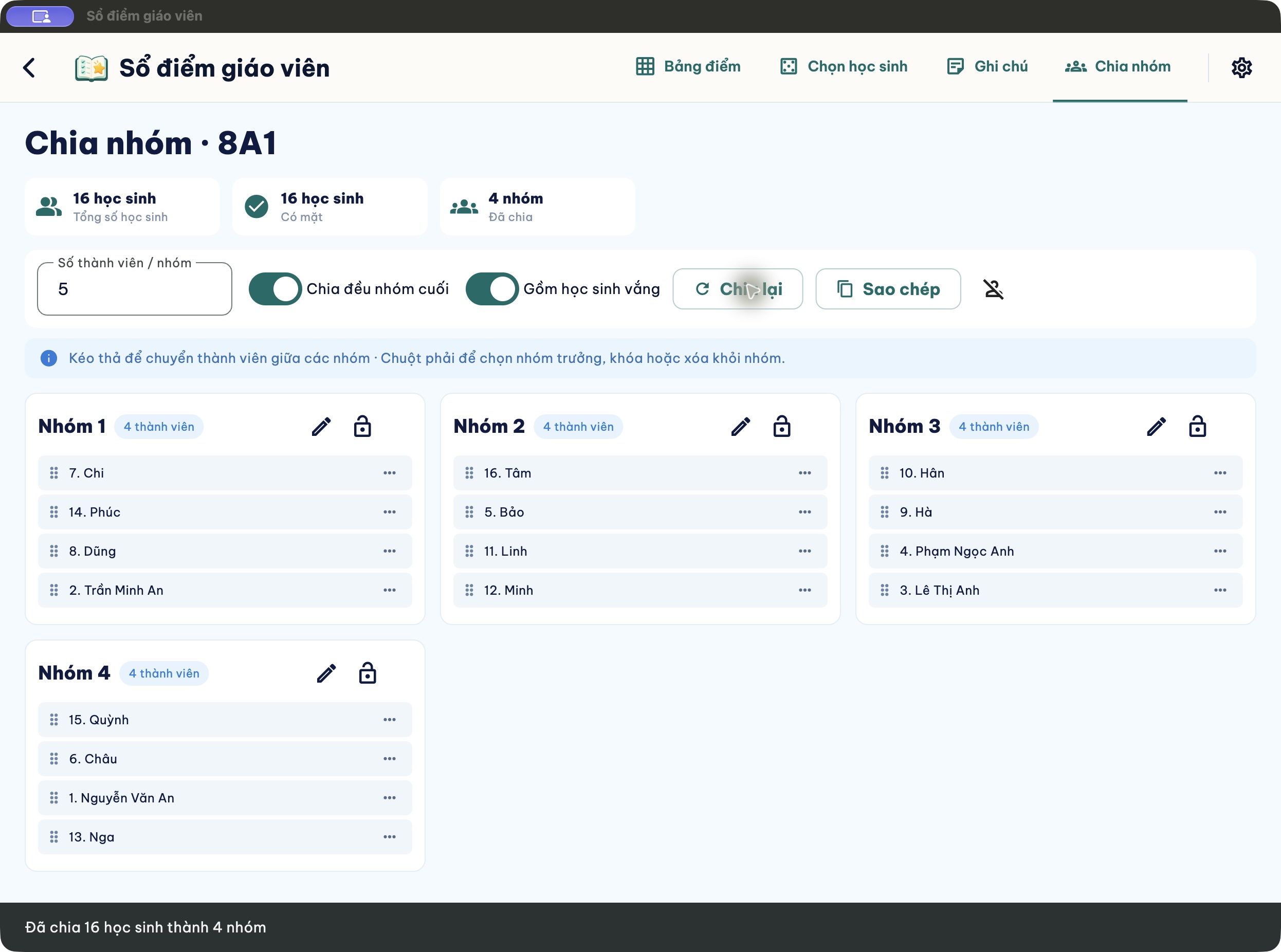Image resolution: width=1281 pixels, height=952 pixels.
Task: Click pencil icon on Nhóm 4
Action: pos(327,673)
